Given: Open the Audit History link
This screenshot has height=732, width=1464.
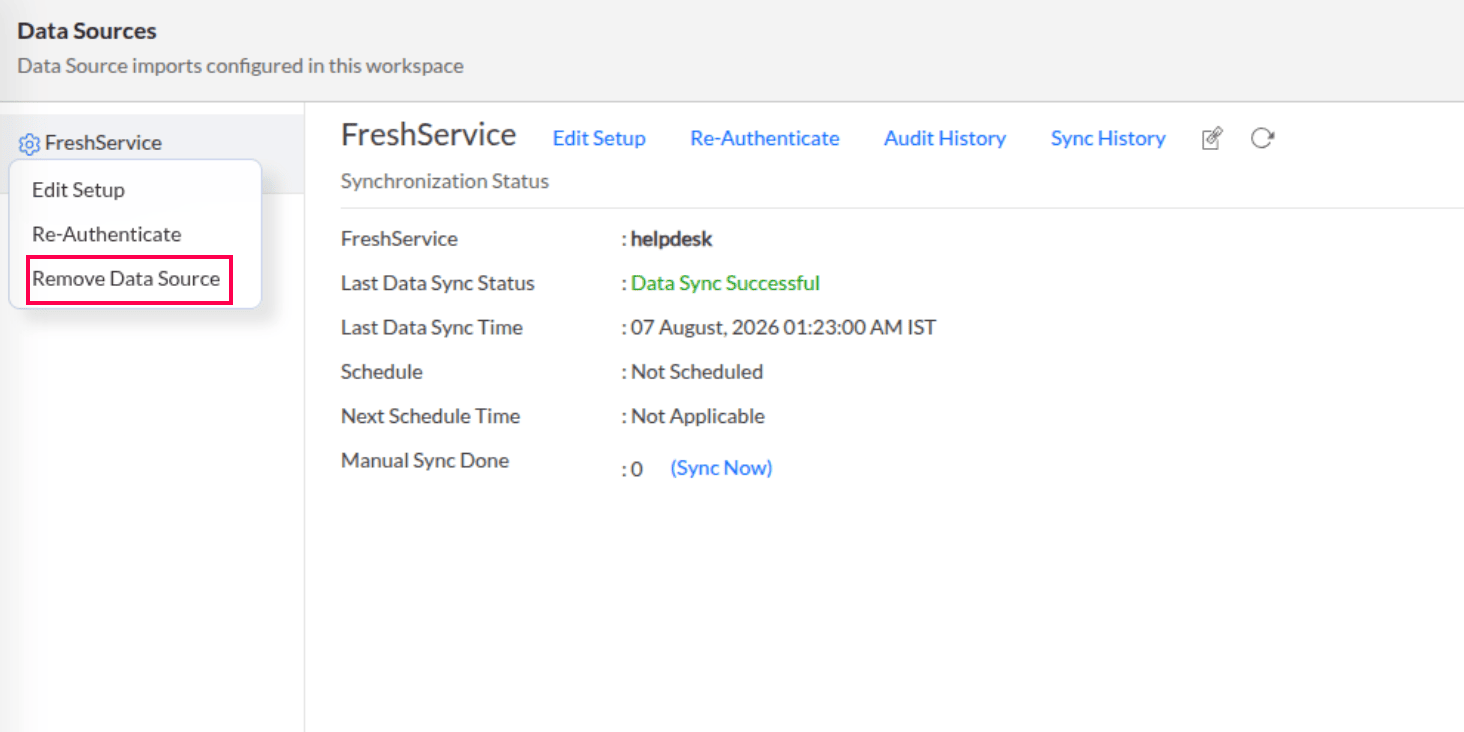Looking at the screenshot, I should (x=945, y=139).
